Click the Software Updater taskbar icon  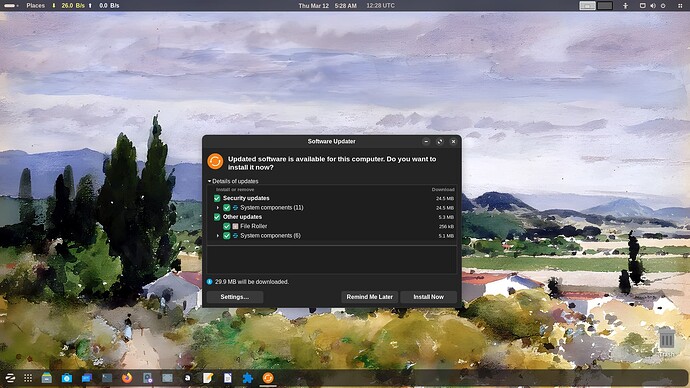coord(268,378)
